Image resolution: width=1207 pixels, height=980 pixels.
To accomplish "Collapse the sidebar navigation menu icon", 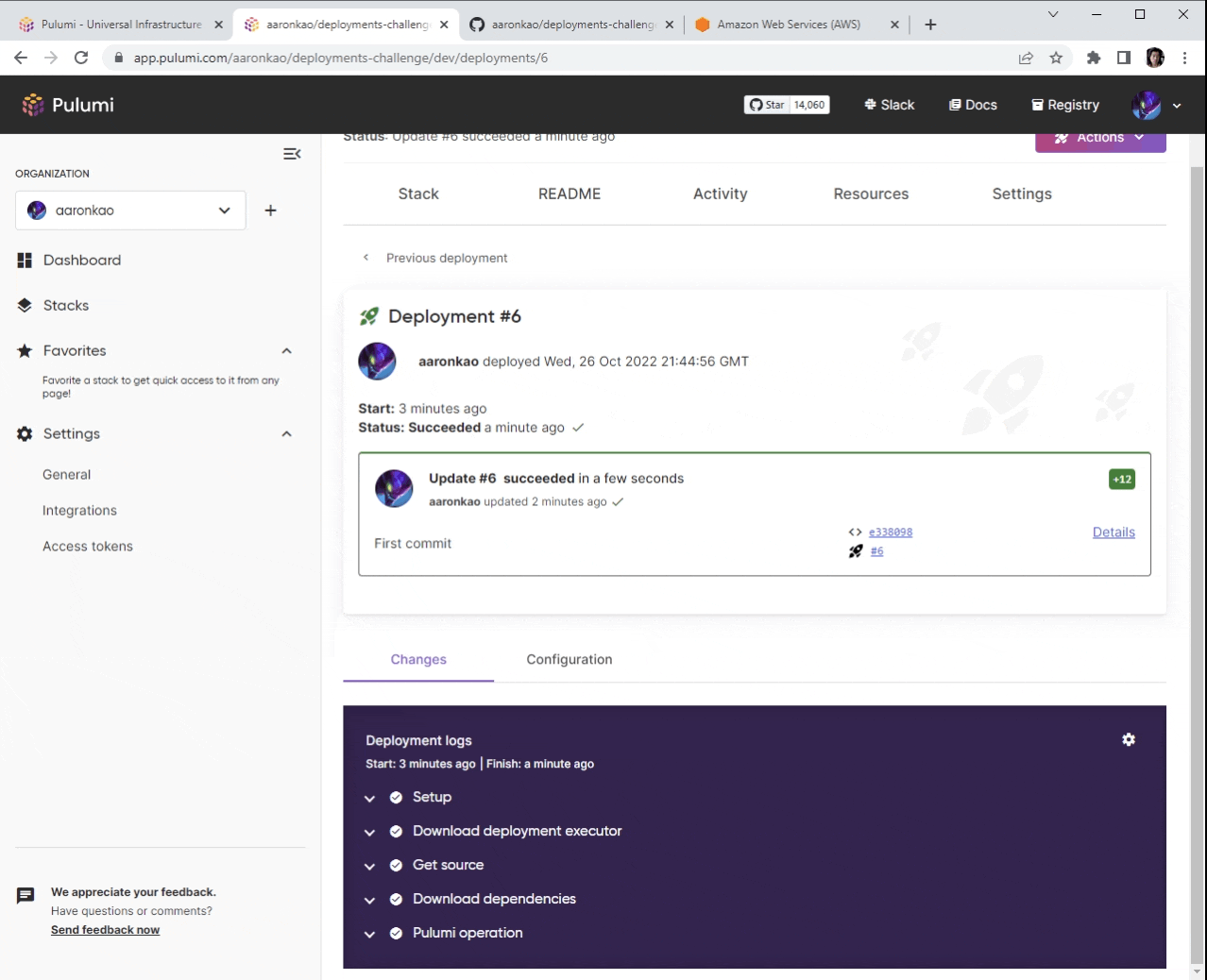I will (x=292, y=154).
